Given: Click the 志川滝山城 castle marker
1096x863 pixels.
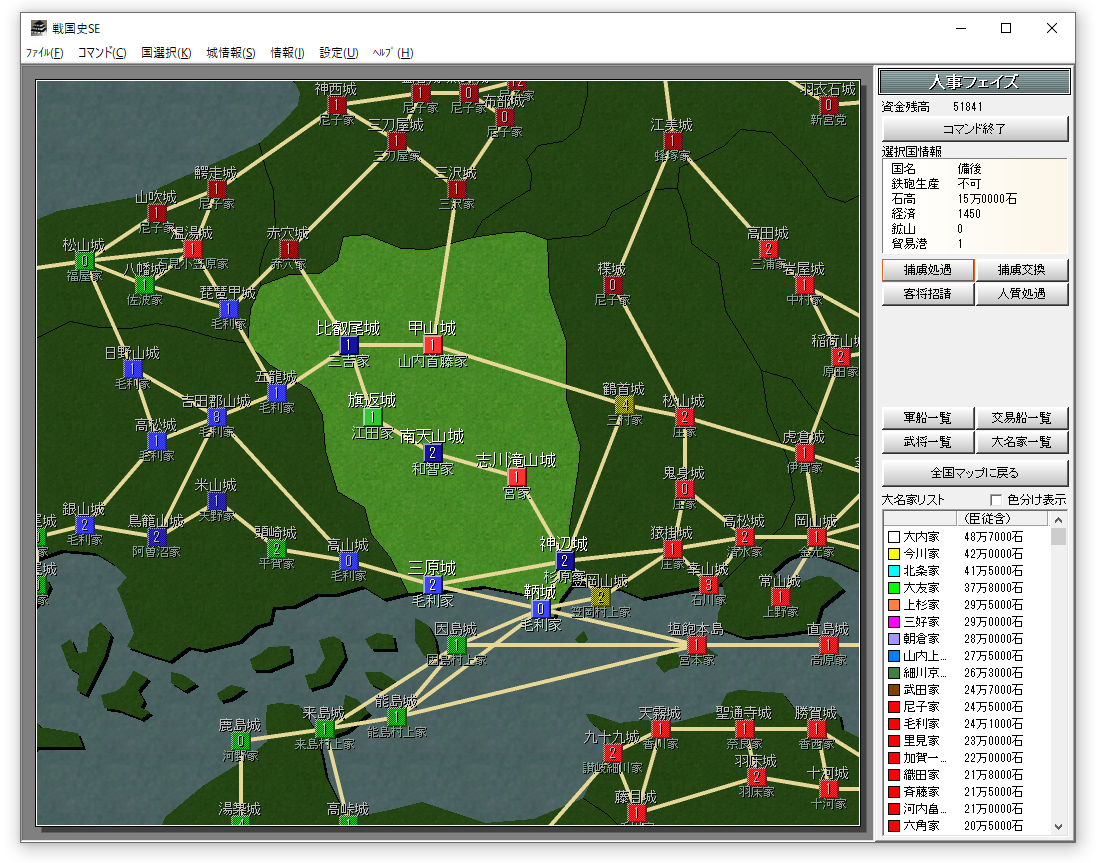Looking at the screenshot, I should [x=517, y=477].
